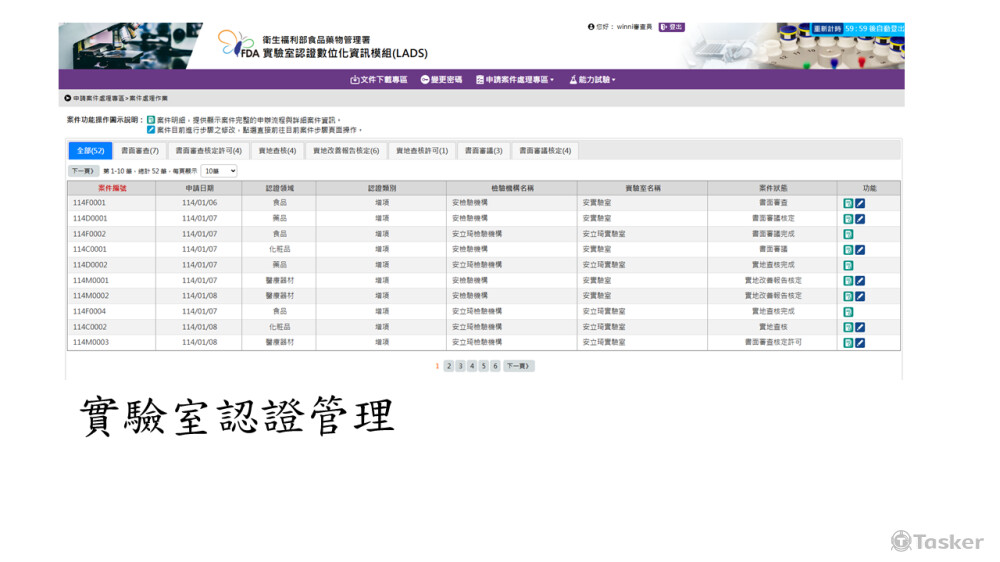Open the 實地改善報告核定(6) tab
This screenshot has height=562, width=1000.
[x=346, y=151]
